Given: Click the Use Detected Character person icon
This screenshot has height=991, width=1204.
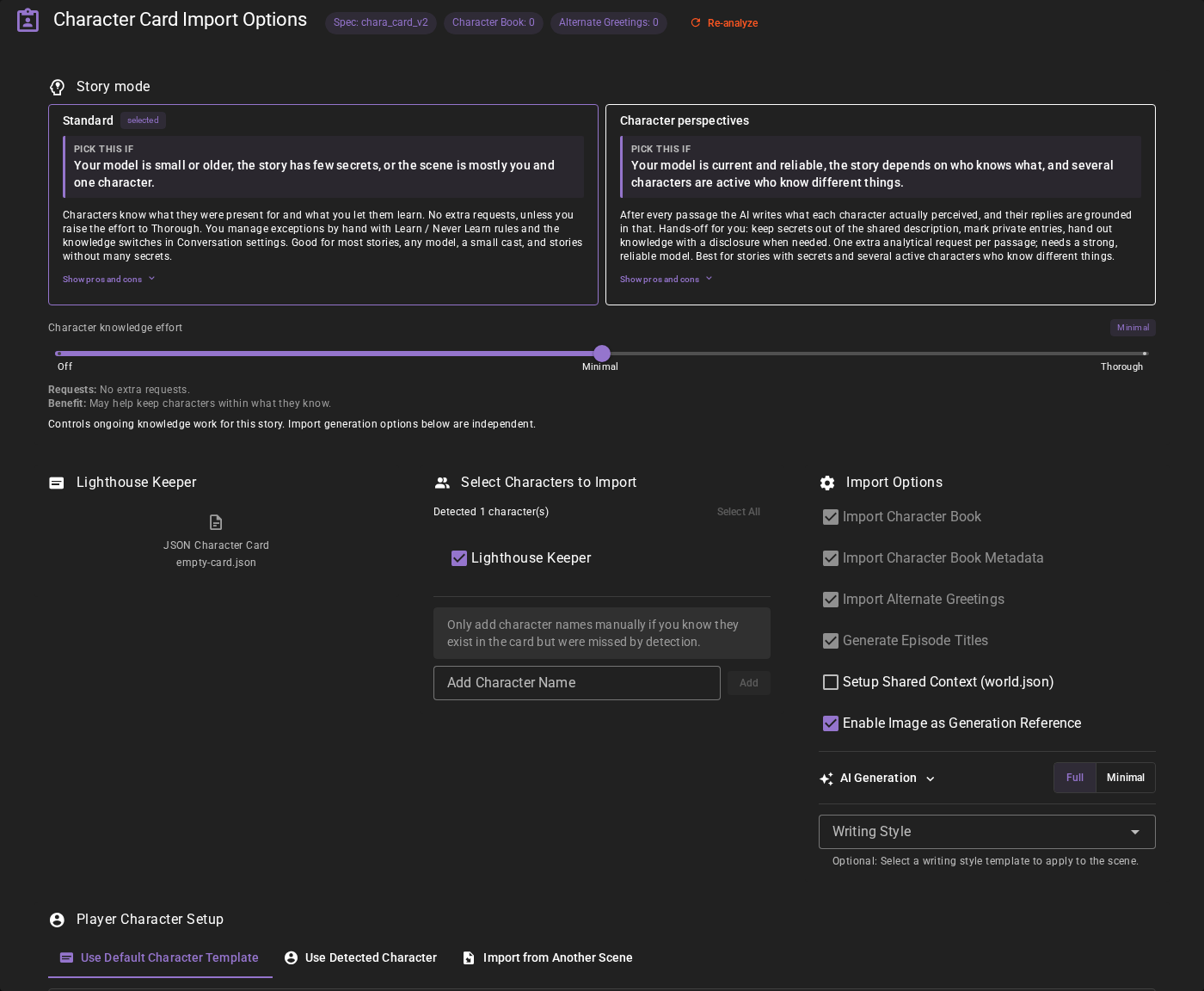Looking at the screenshot, I should pyautogui.click(x=291, y=957).
